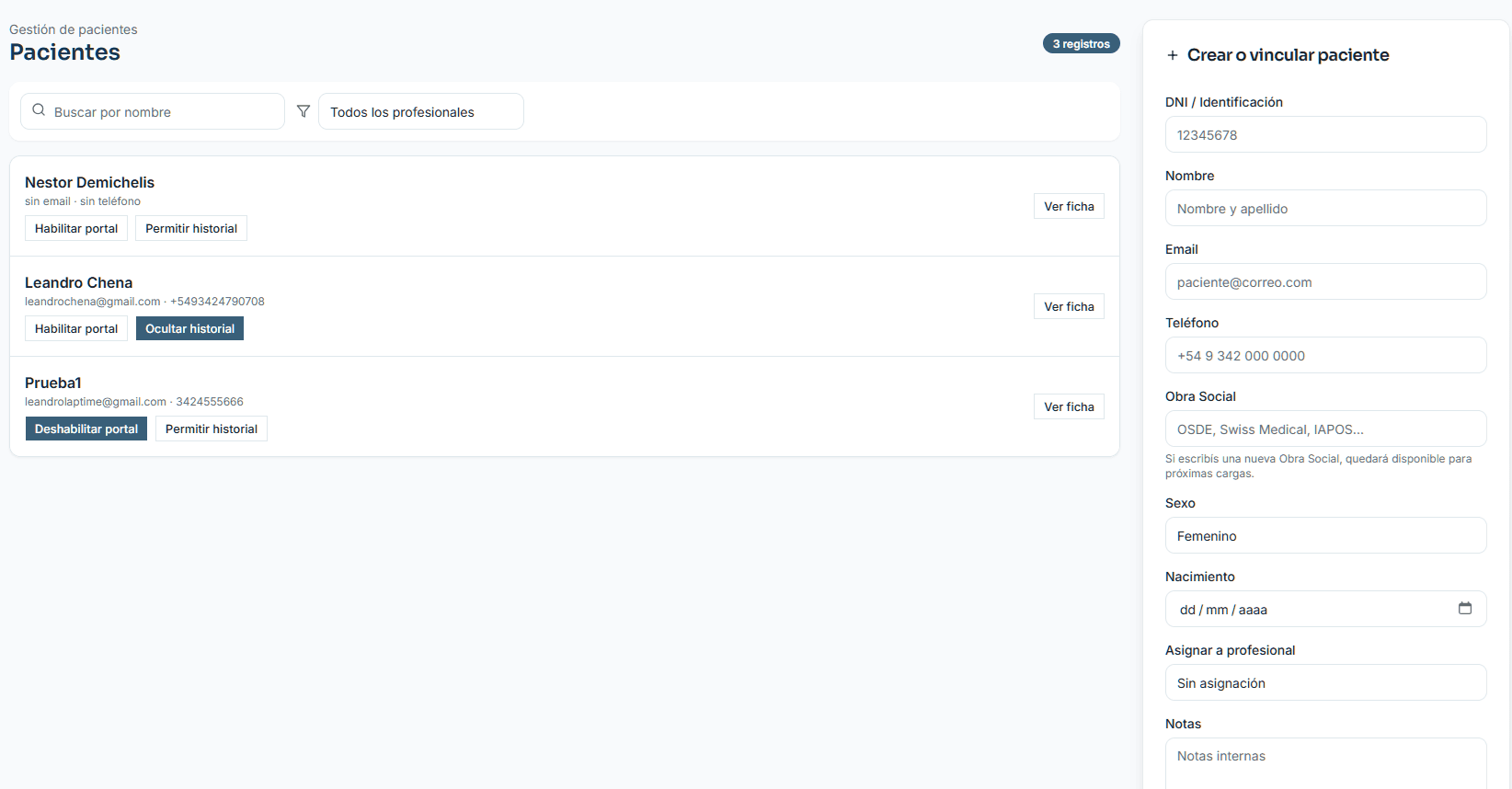Click the plus icon beside Crear o vincular paciente

1173,55
